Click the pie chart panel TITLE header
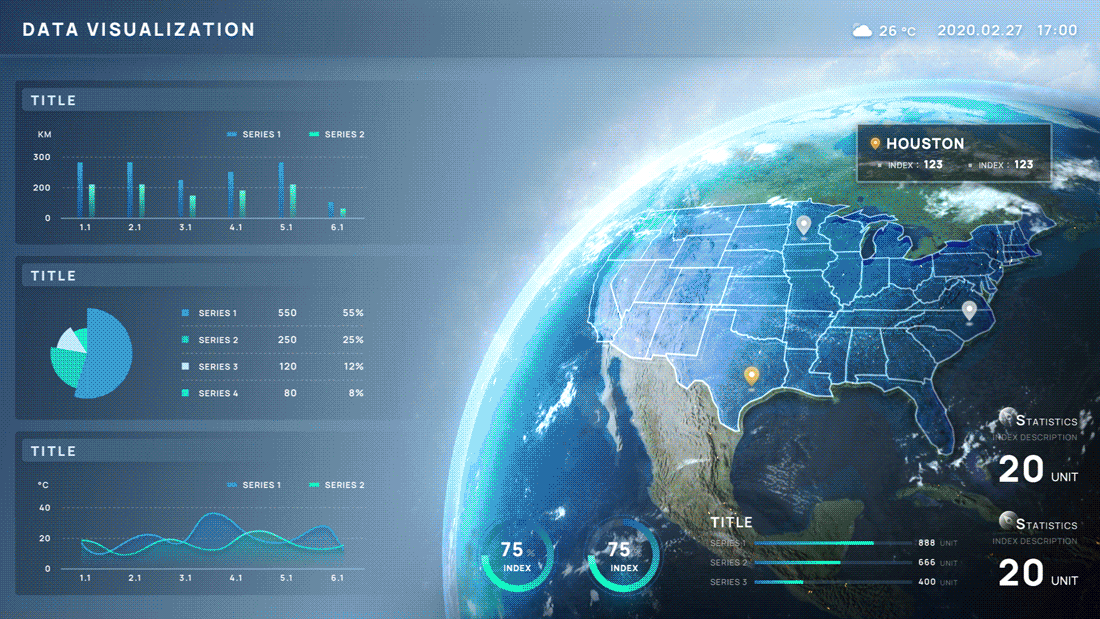Screen dimensions: 1100x619 [x=53, y=276]
